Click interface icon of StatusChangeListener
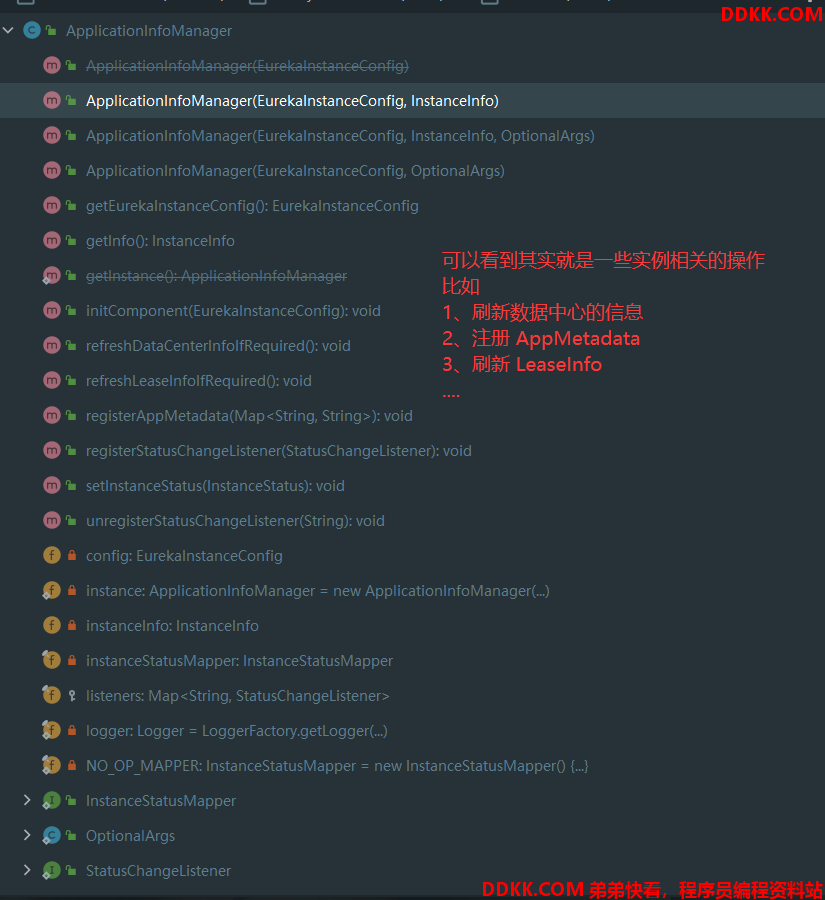Image resolution: width=825 pixels, height=900 pixels. pos(52,871)
